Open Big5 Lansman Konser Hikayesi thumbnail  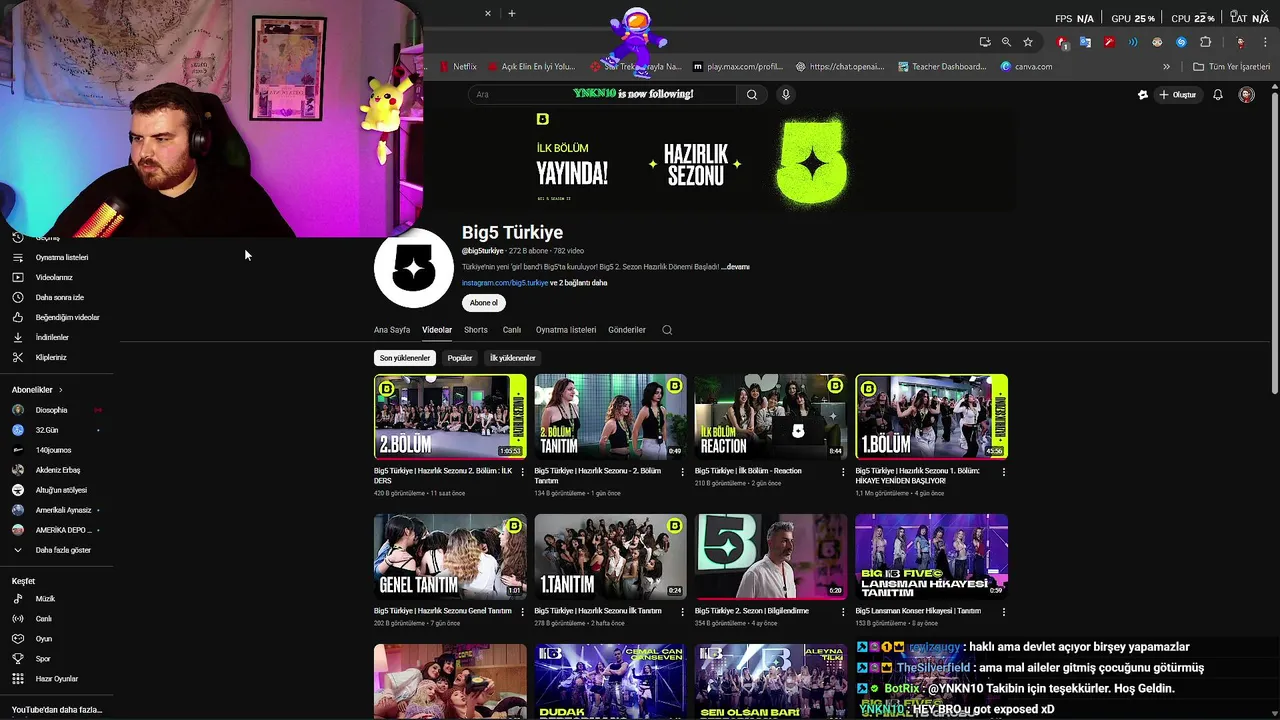(x=931, y=557)
